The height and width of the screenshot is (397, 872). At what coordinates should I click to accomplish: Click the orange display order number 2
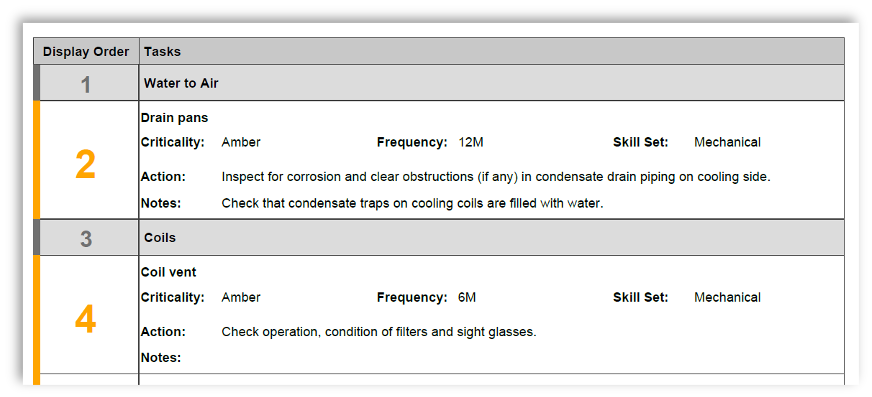click(86, 165)
